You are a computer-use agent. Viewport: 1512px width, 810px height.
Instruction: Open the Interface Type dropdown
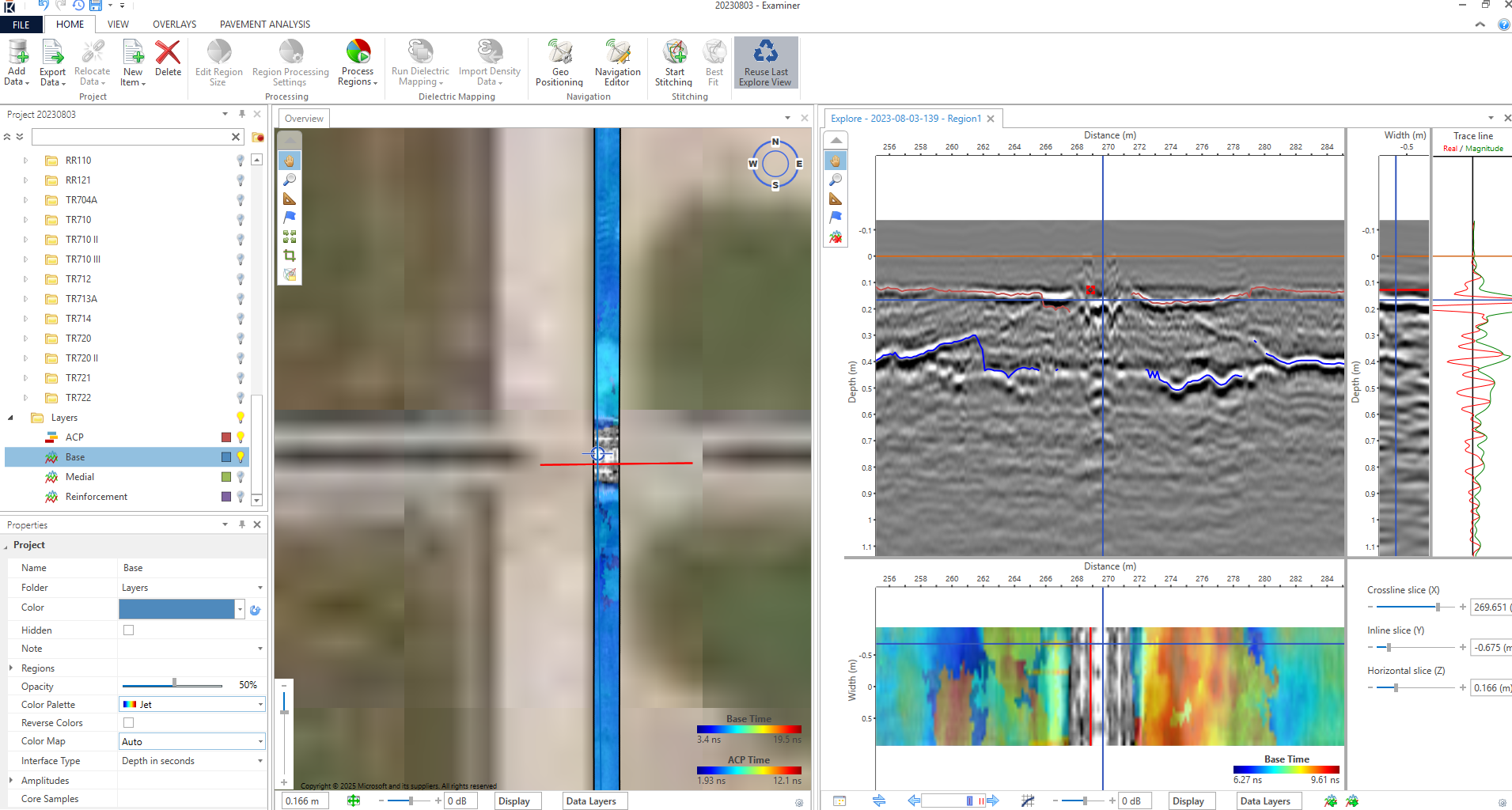(x=260, y=761)
